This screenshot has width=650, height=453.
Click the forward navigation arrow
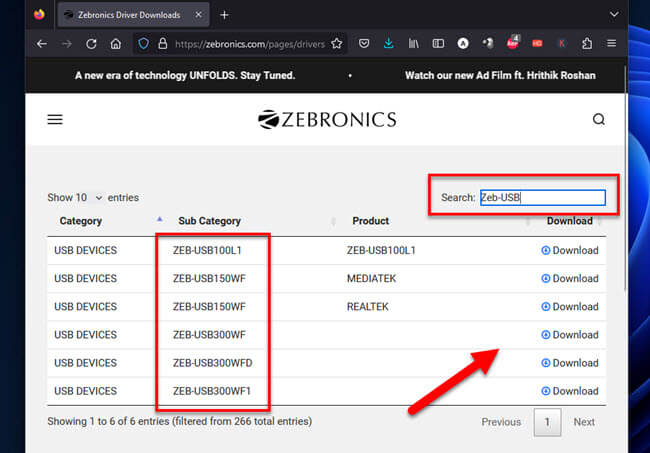tap(66, 44)
